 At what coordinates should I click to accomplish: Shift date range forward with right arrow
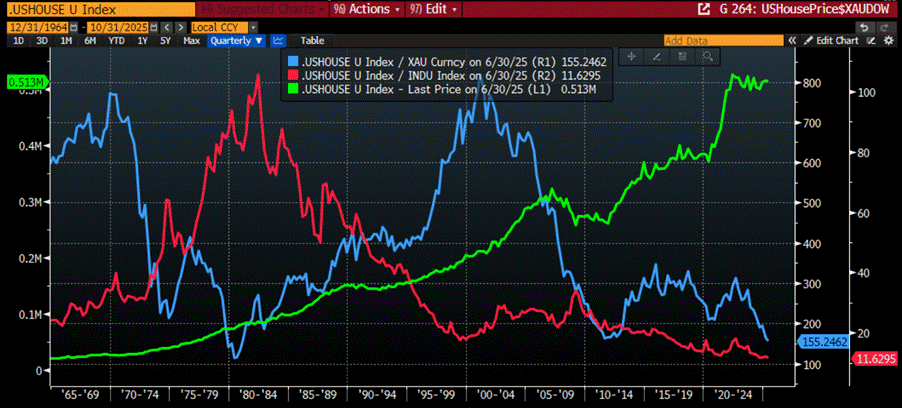click(181, 27)
